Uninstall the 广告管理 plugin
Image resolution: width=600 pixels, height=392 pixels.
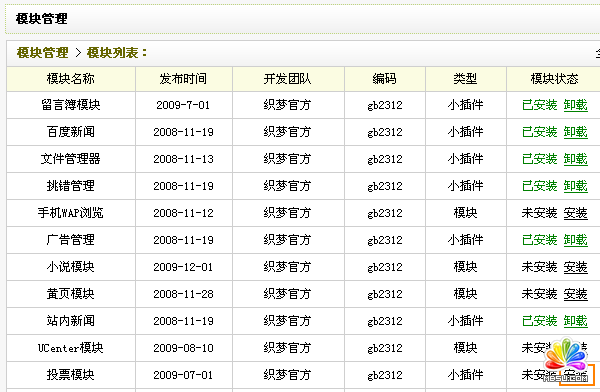coord(576,240)
